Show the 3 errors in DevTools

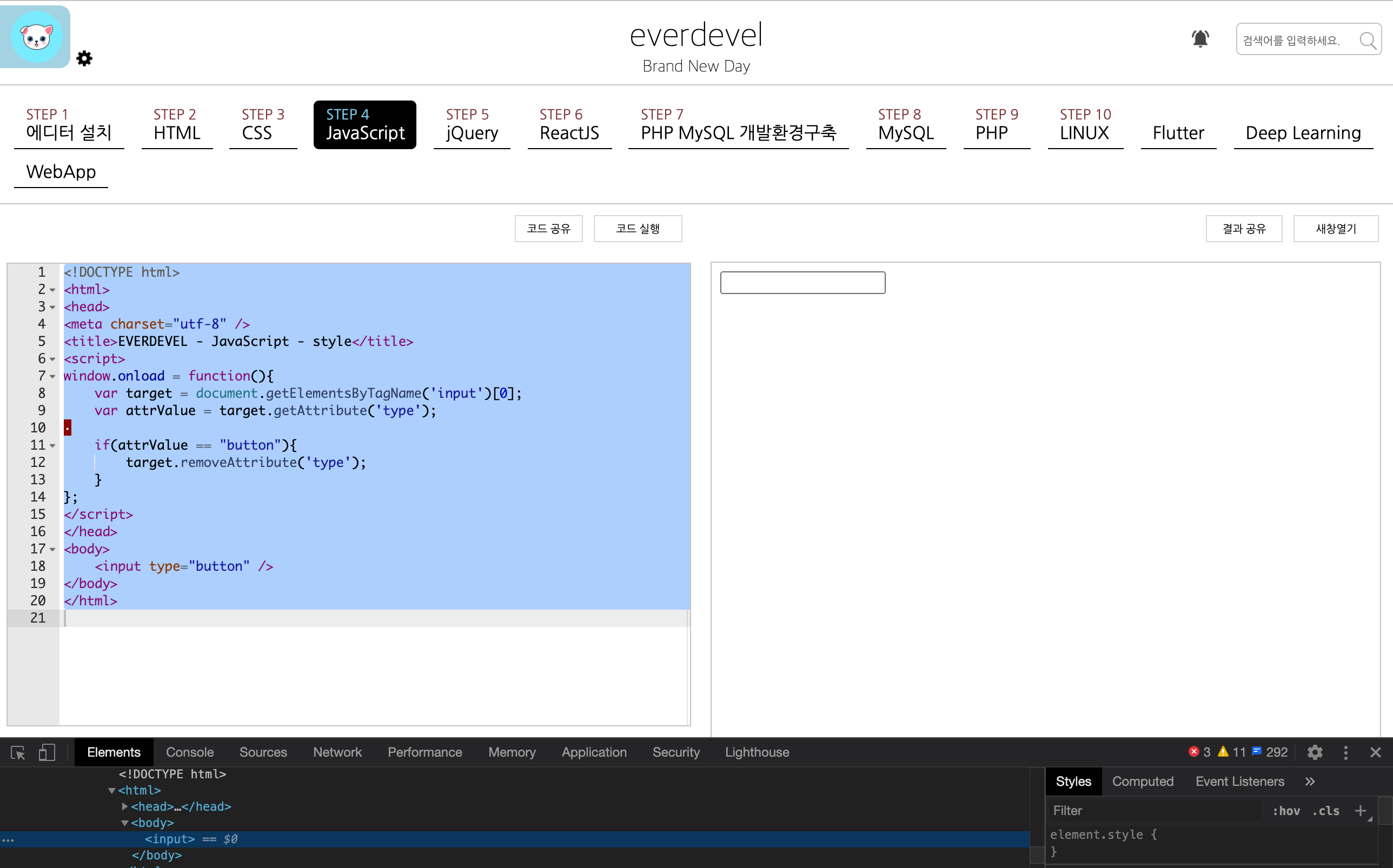(x=1199, y=753)
